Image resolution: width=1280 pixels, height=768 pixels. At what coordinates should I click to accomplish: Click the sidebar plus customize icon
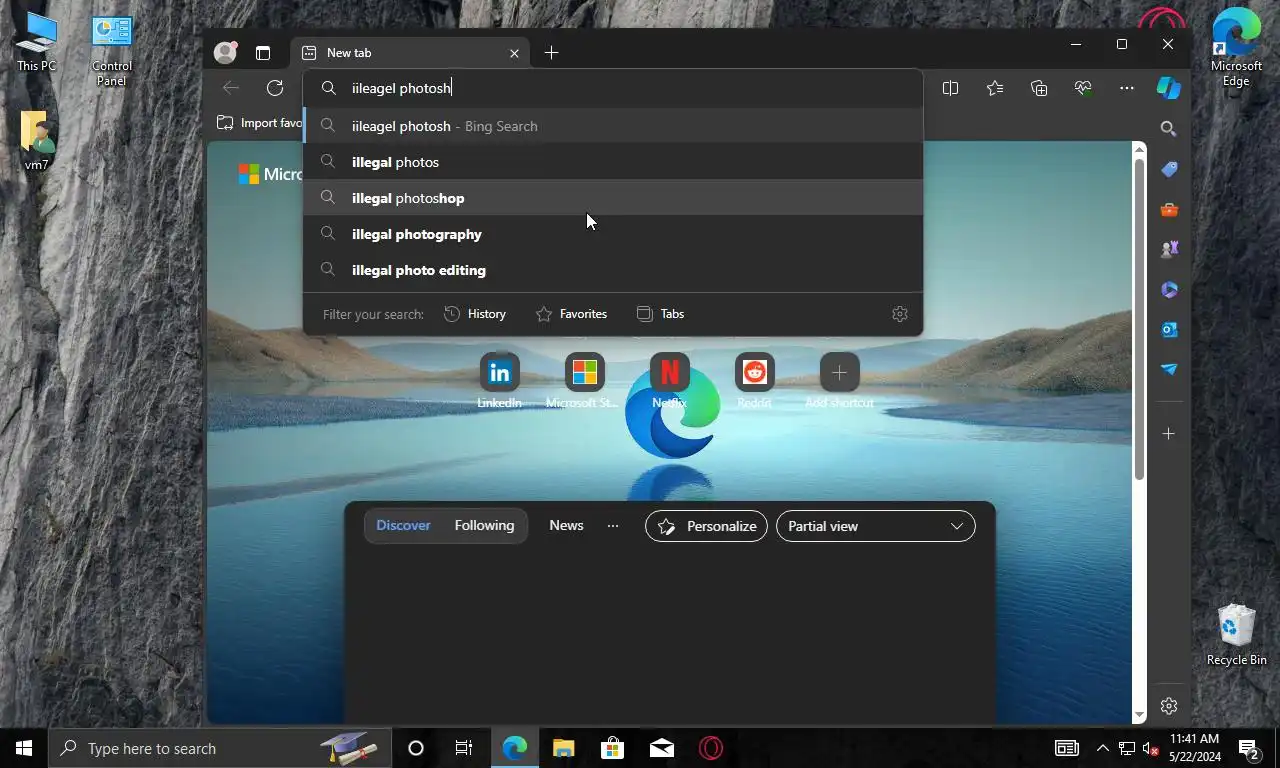click(x=1168, y=433)
